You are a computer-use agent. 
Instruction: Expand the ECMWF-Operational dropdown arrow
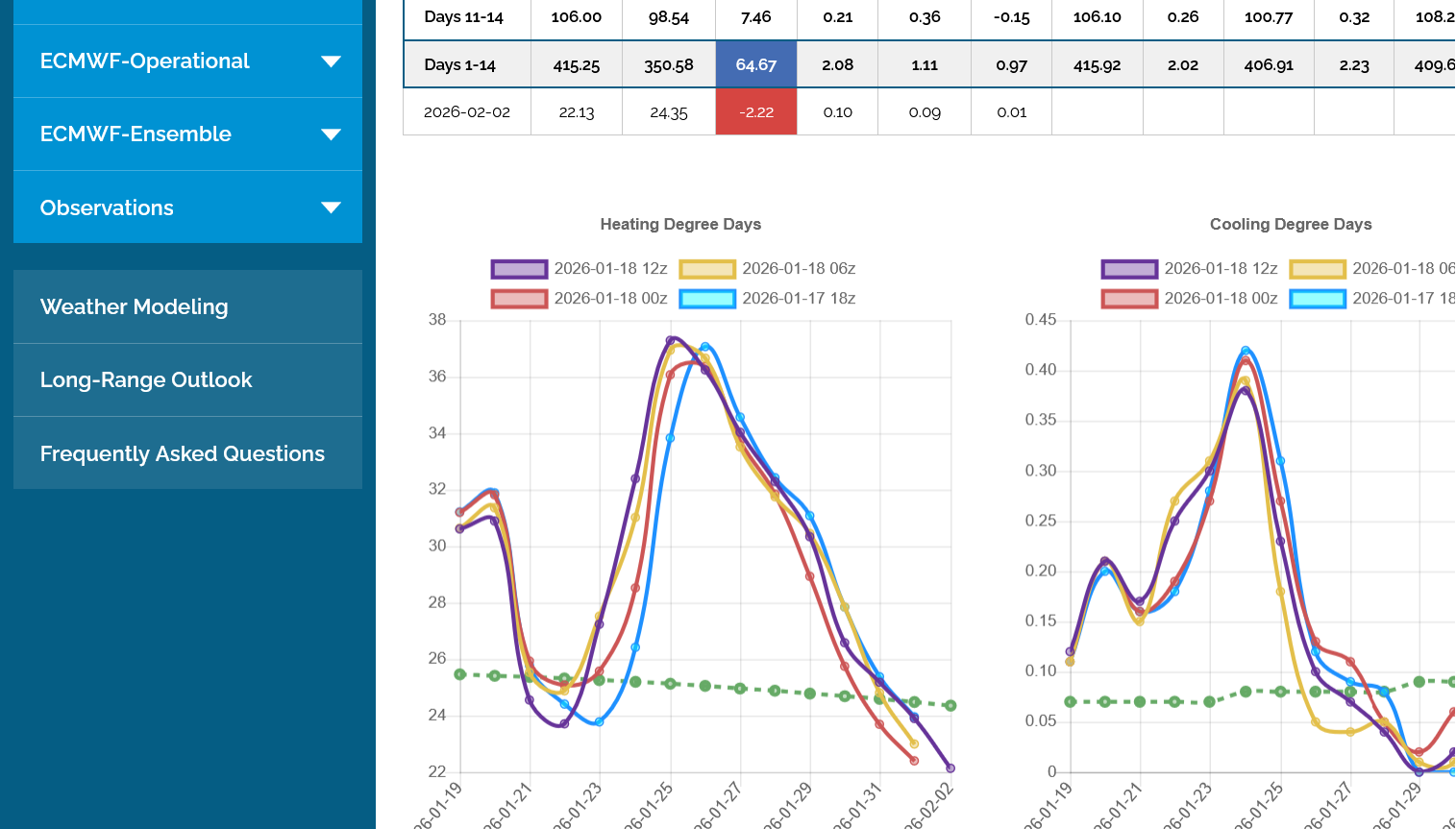click(331, 61)
